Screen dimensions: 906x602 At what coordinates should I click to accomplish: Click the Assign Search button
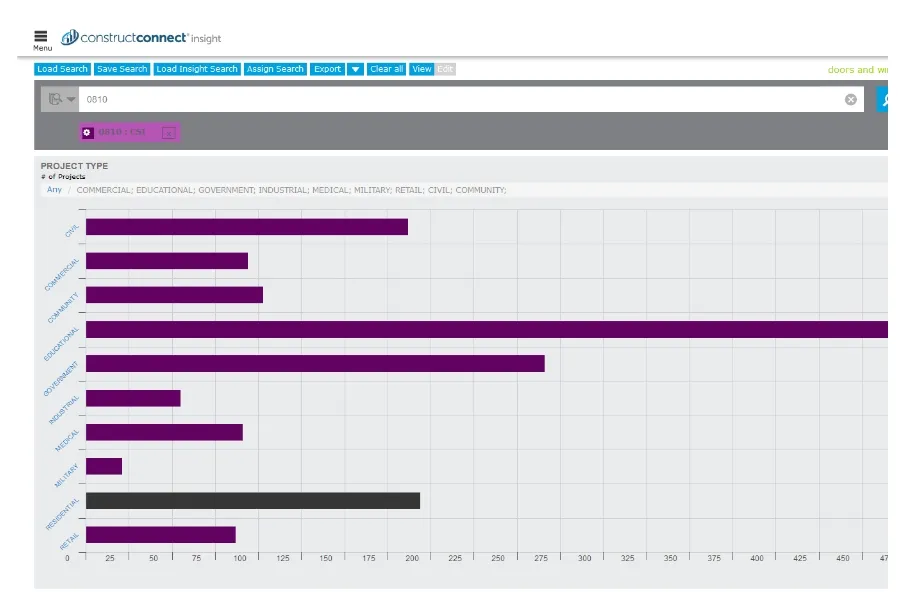click(275, 69)
